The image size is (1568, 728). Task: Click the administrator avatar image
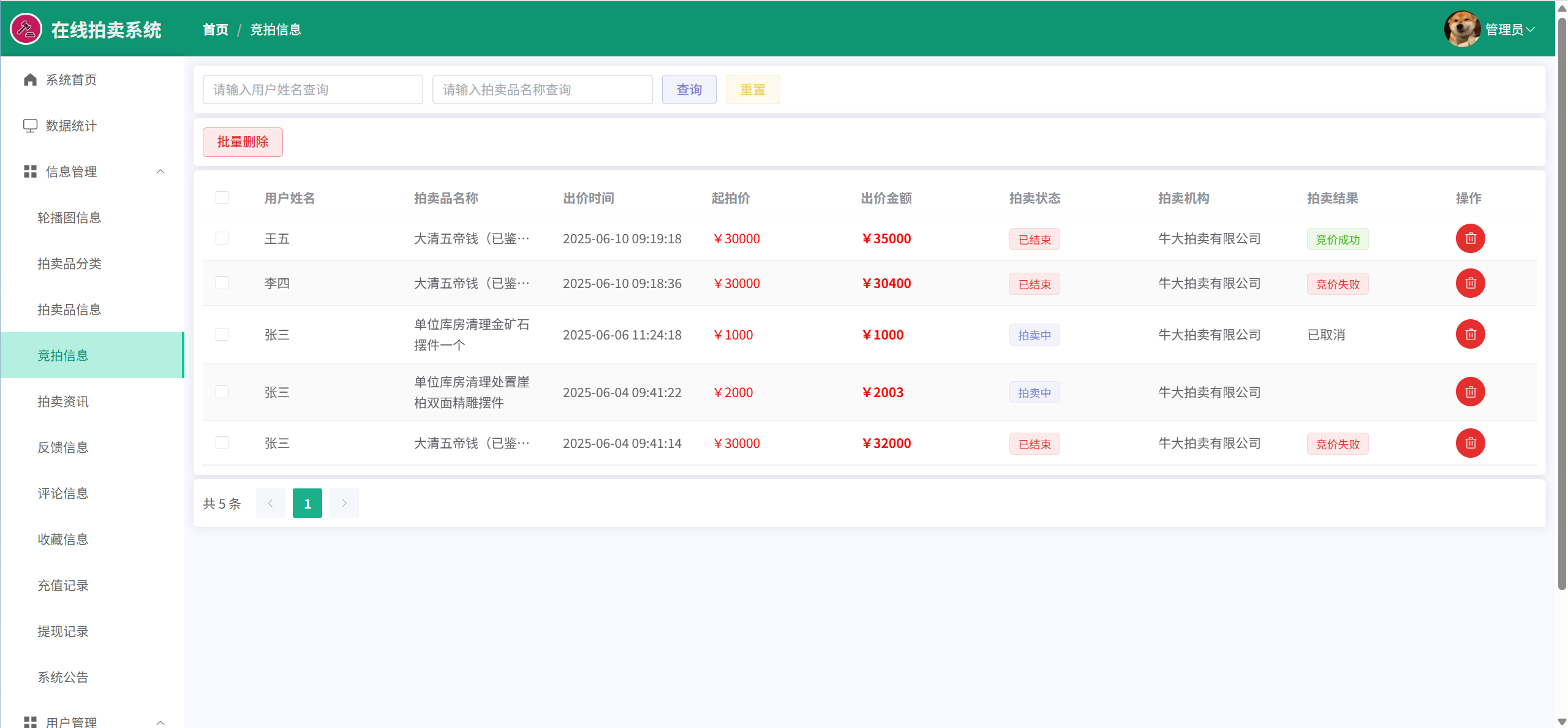pos(1461,29)
